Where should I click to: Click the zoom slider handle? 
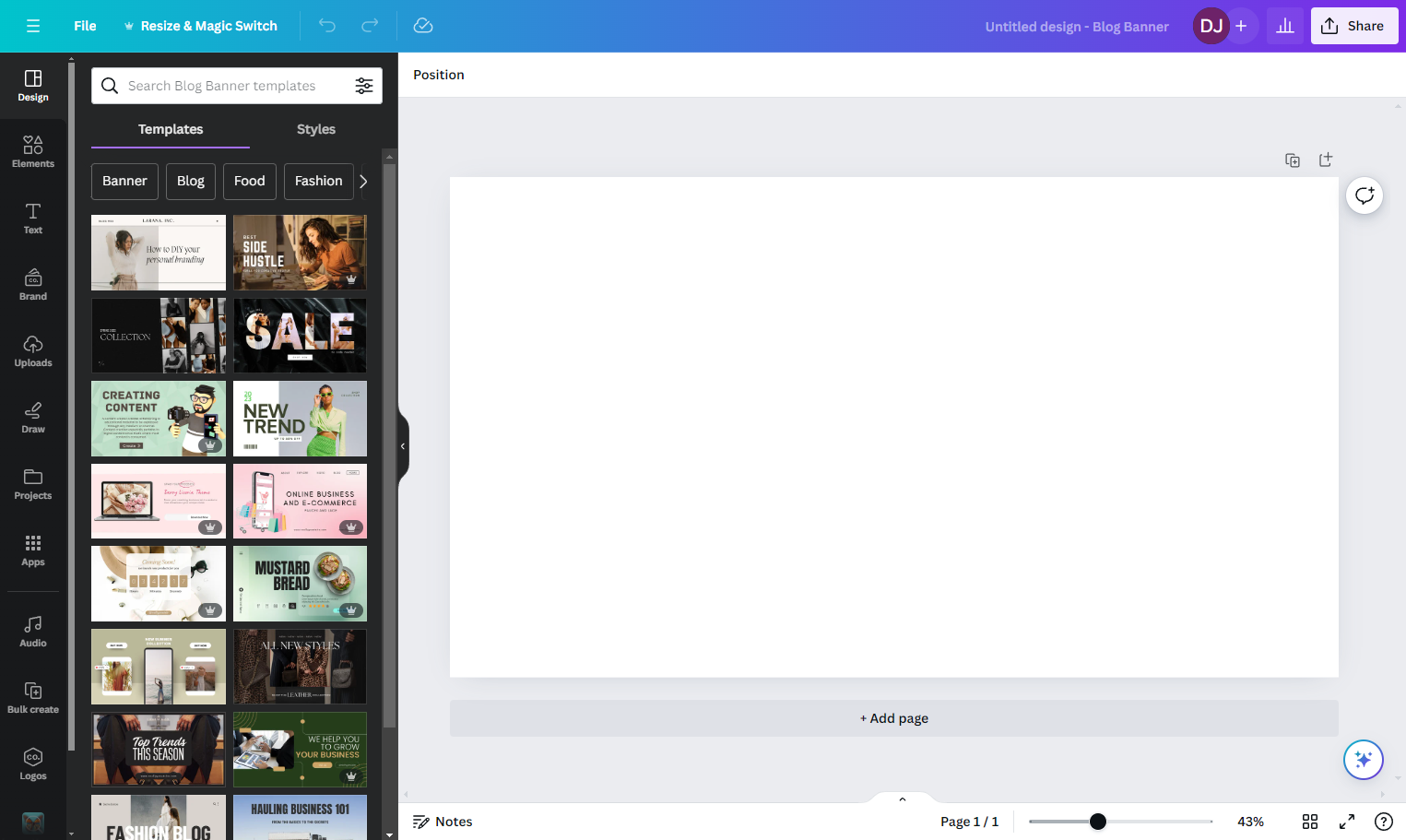(x=1097, y=822)
